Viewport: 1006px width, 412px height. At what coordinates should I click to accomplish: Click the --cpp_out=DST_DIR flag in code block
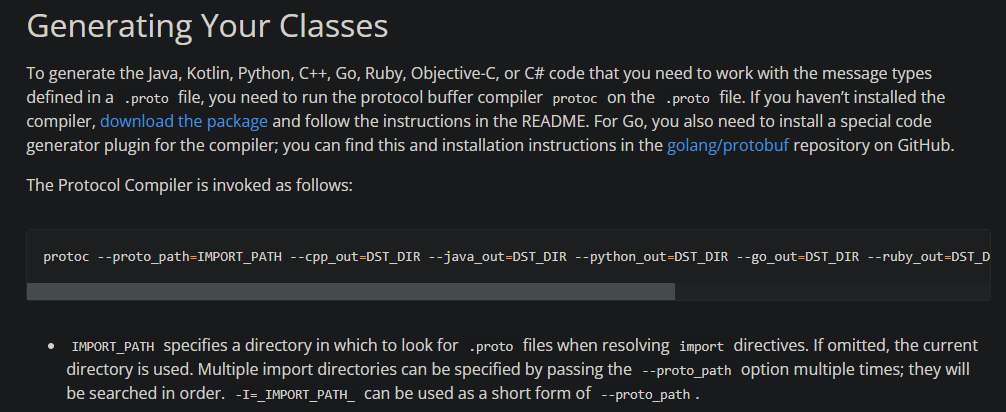point(355,257)
